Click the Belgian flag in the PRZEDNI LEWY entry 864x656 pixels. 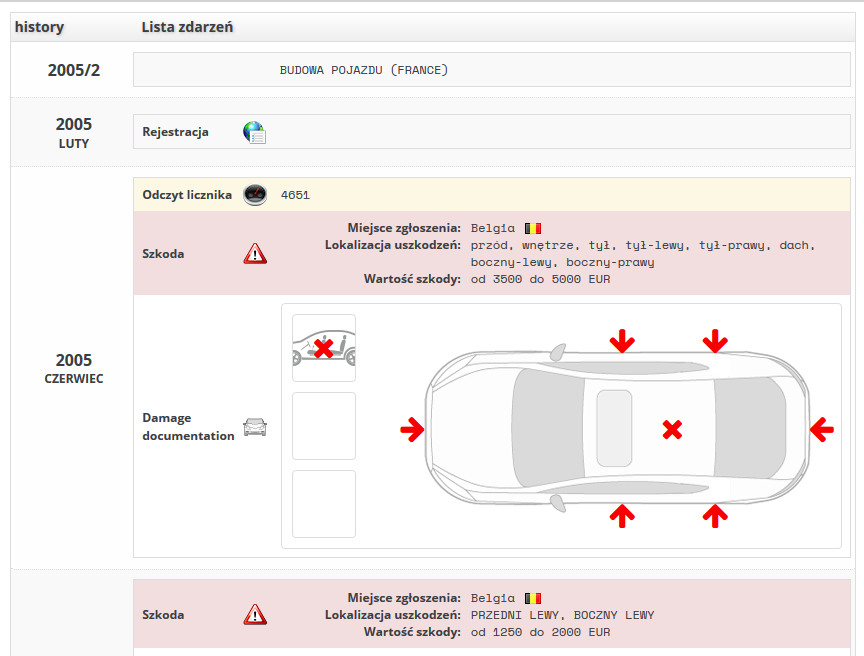point(532,598)
